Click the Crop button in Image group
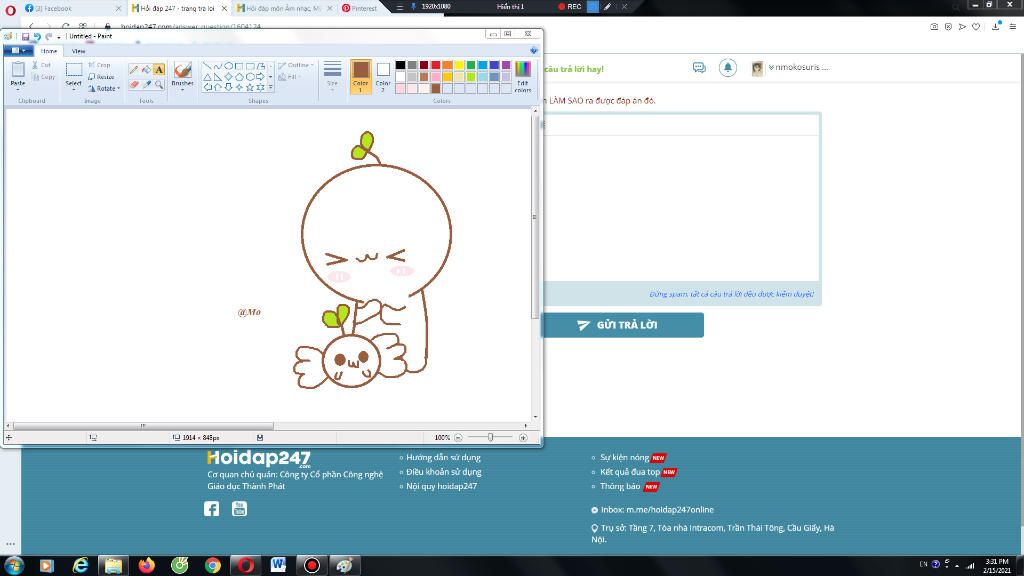The width and height of the screenshot is (1024, 576). pyautogui.click(x=100, y=65)
